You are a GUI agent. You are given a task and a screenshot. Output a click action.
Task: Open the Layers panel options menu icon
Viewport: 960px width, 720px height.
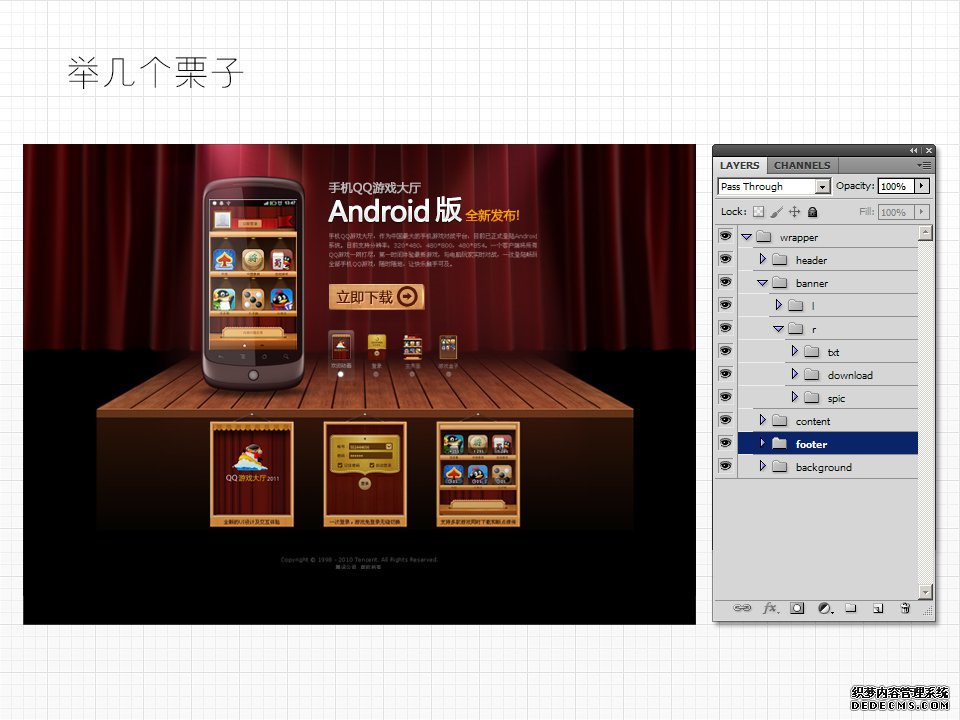[x=924, y=165]
